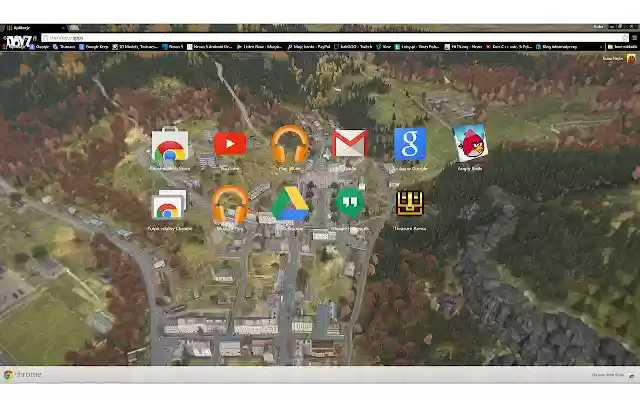This screenshot has height=400, width=640.
Task: Open the second-row orange headphones music app
Action: click(x=230, y=204)
